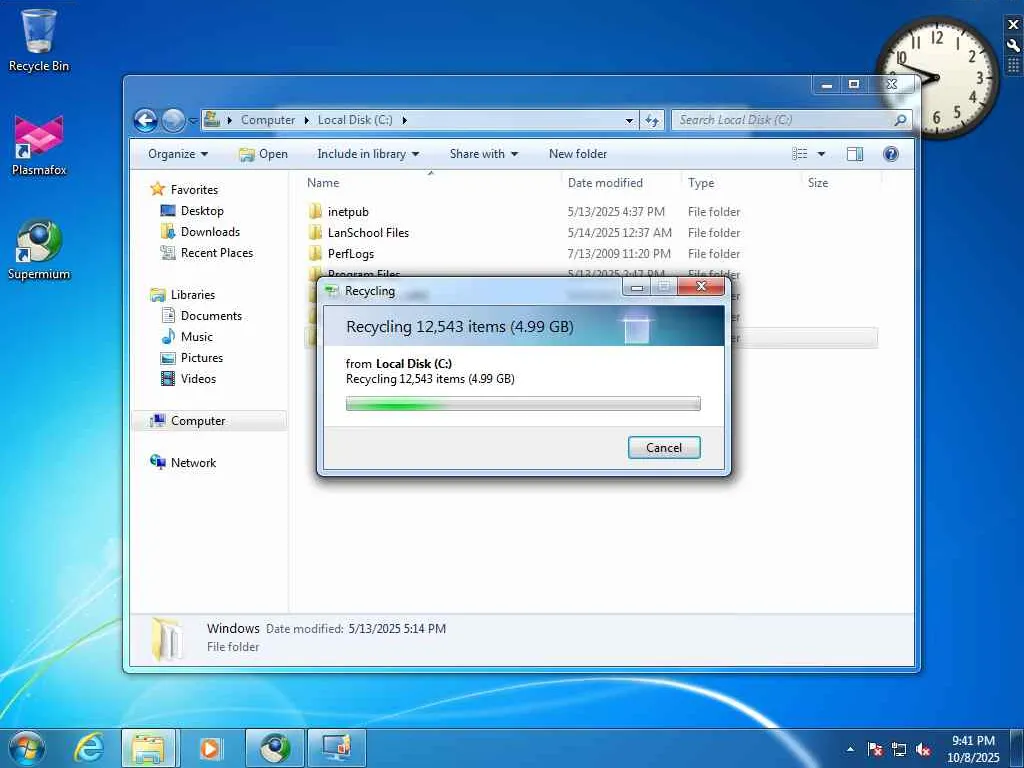This screenshot has height=768, width=1024.
Task: Click New folder in the toolbar
Action: click(x=578, y=154)
